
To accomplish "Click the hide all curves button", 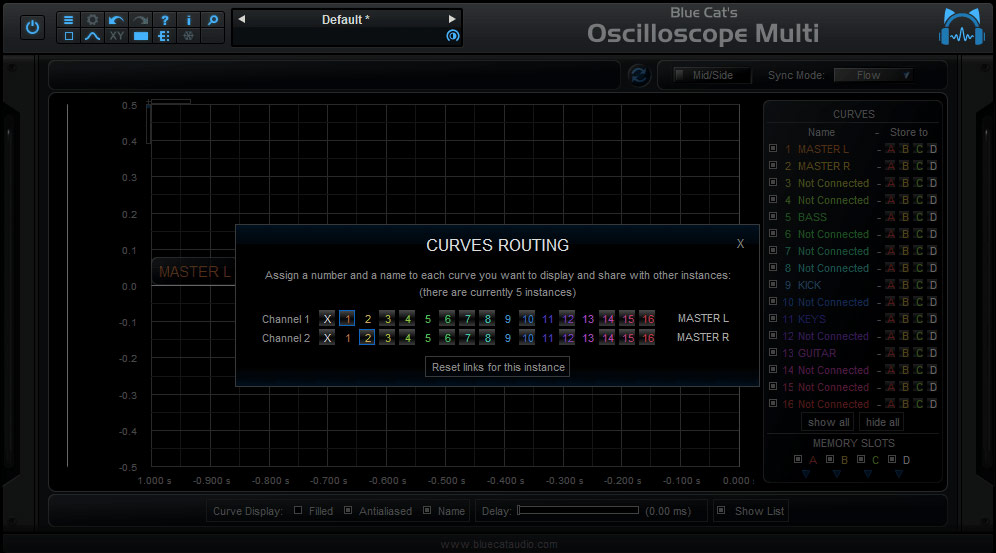I will pyautogui.click(x=882, y=422).
